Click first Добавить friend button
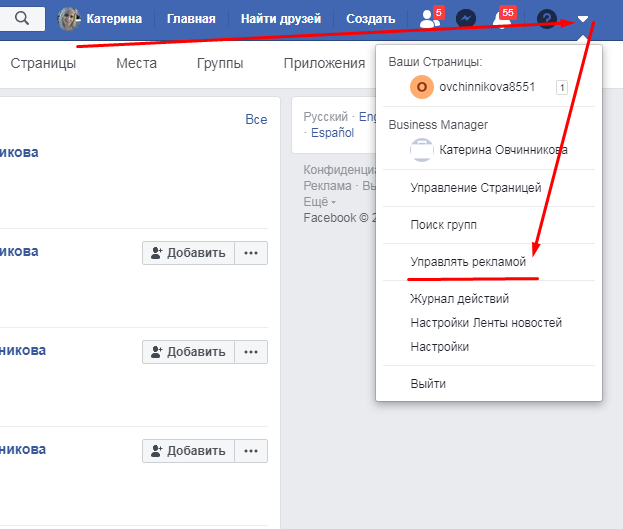The image size is (623, 529). tap(188, 253)
